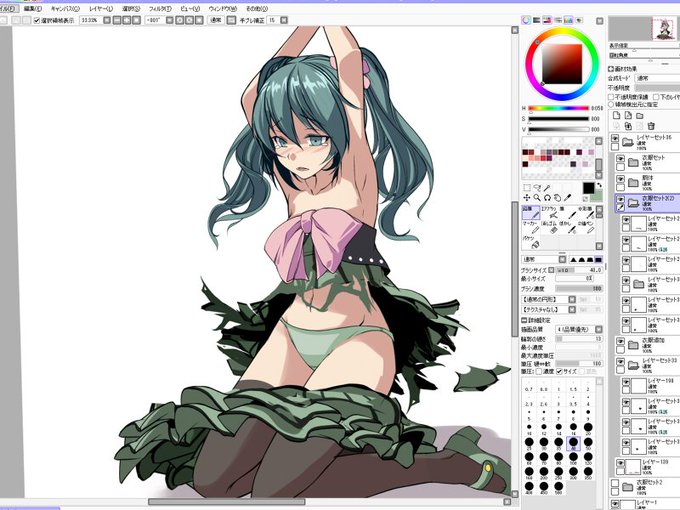Create a new normal layer
This screenshot has height=510, width=680.
[x=616, y=115]
